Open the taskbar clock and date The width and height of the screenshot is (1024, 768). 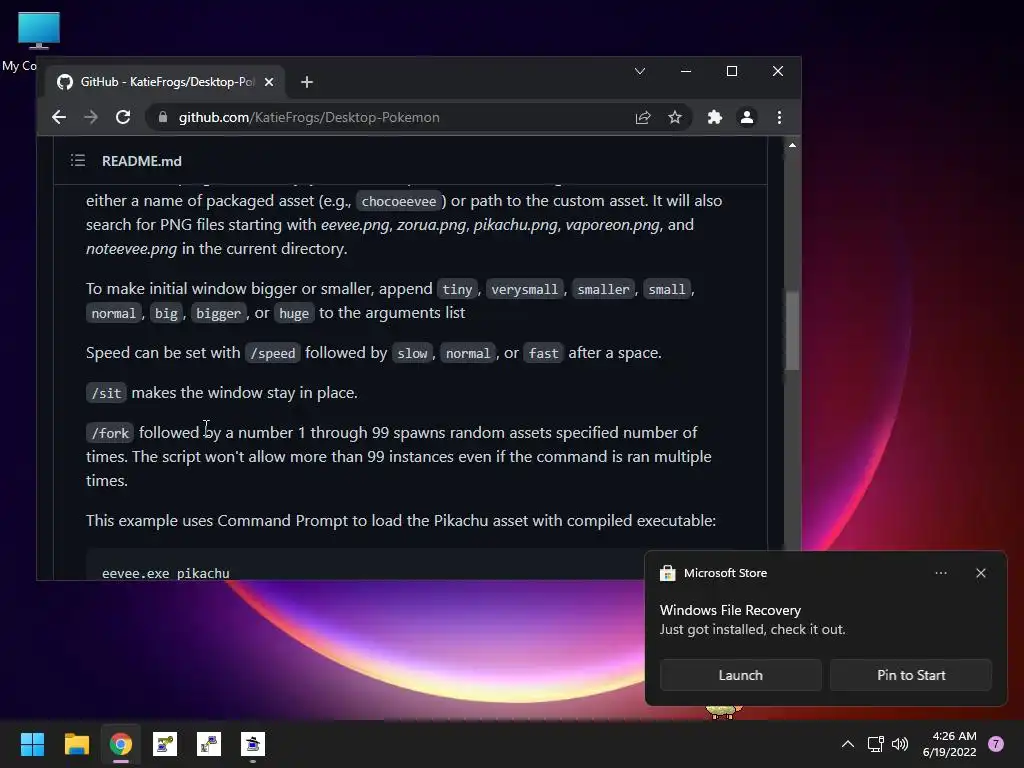tap(949, 744)
